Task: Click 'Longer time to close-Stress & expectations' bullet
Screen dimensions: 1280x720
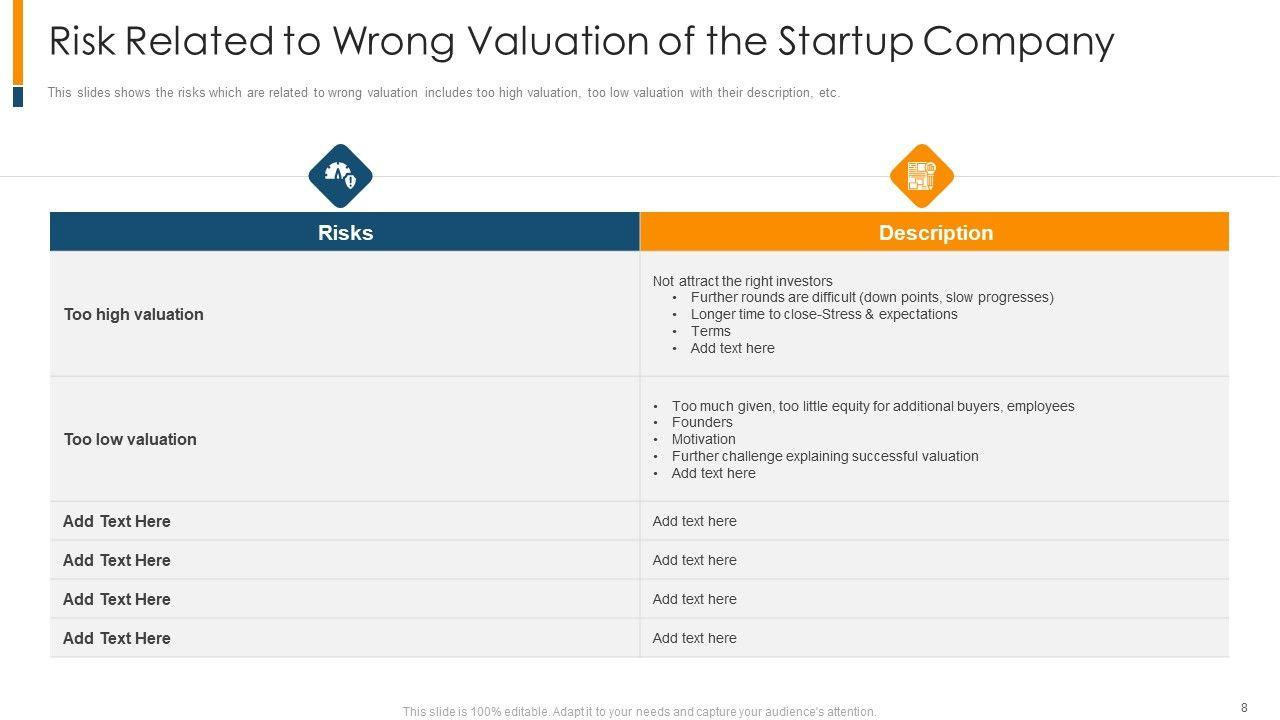Action: coord(823,314)
